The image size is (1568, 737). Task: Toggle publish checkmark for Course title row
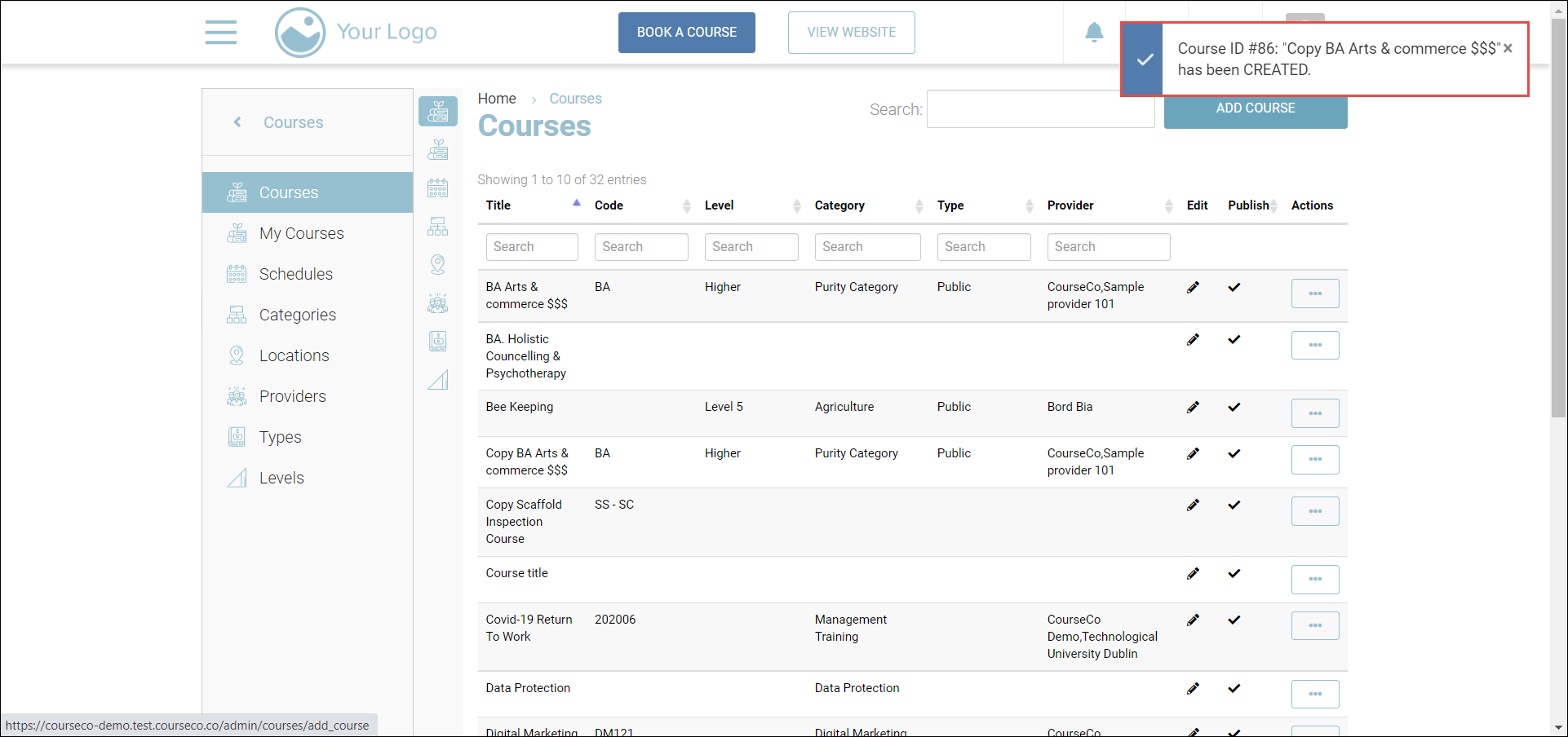pos(1234,573)
